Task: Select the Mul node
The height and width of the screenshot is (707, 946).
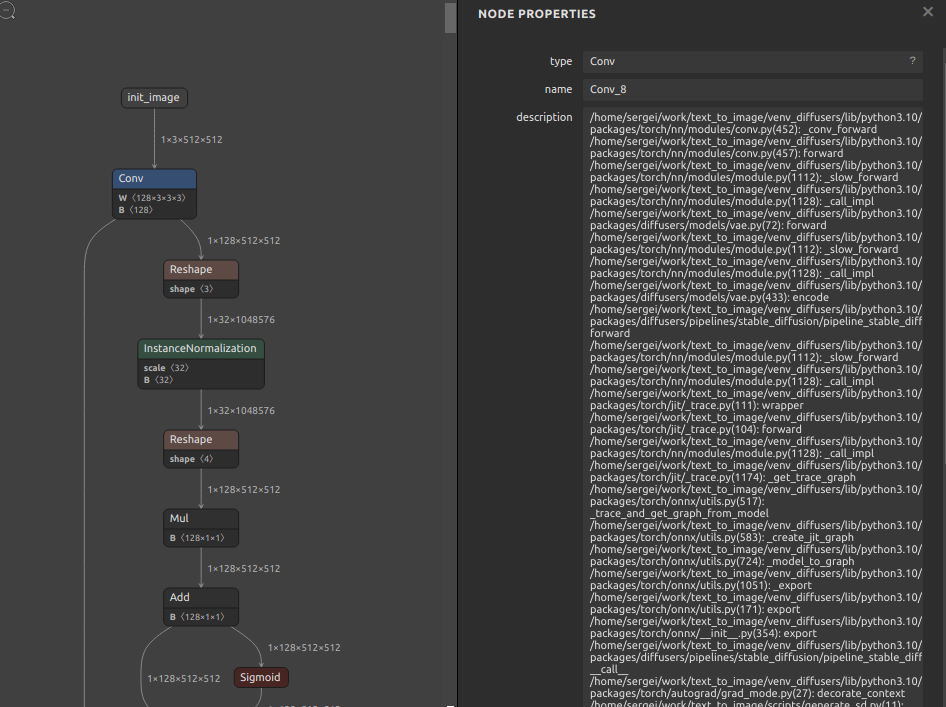Action: [201, 528]
